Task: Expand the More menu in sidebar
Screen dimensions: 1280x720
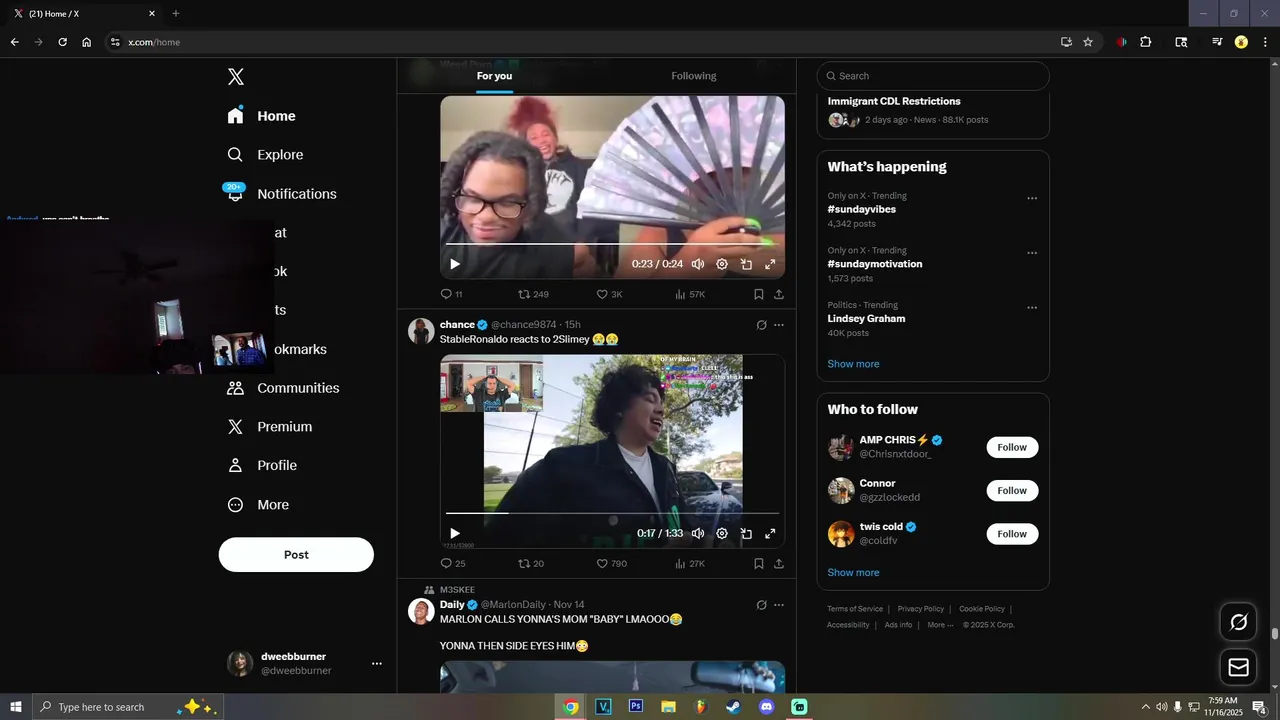Action: [x=258, y=505]
